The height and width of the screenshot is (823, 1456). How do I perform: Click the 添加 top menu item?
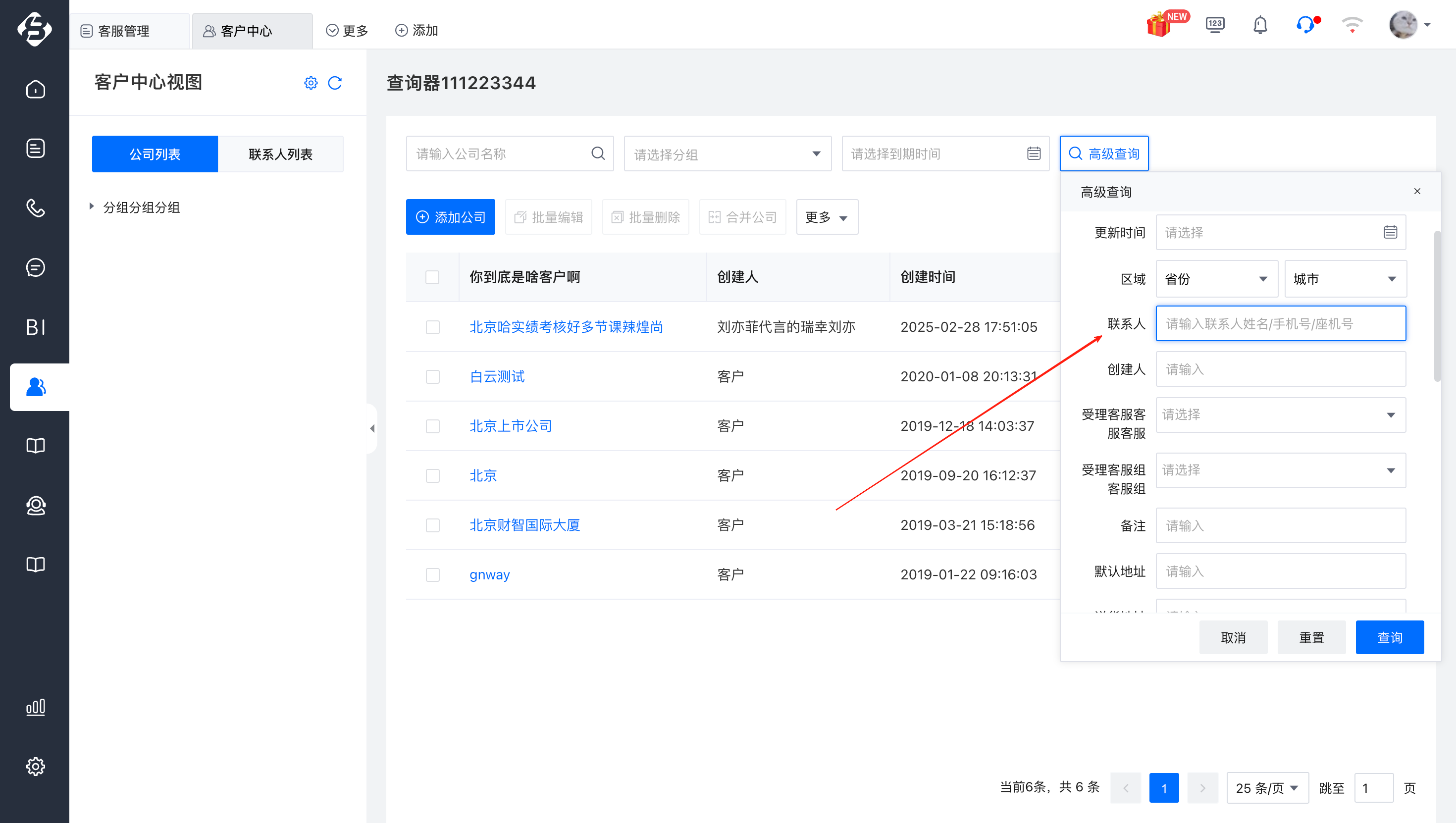pyautogui.click(x=416, y=31)
